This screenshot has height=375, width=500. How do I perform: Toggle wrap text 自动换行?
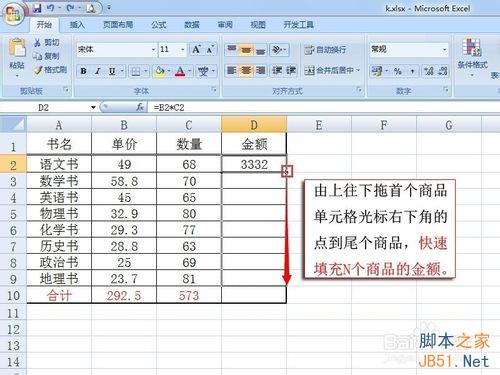point(325,50)
